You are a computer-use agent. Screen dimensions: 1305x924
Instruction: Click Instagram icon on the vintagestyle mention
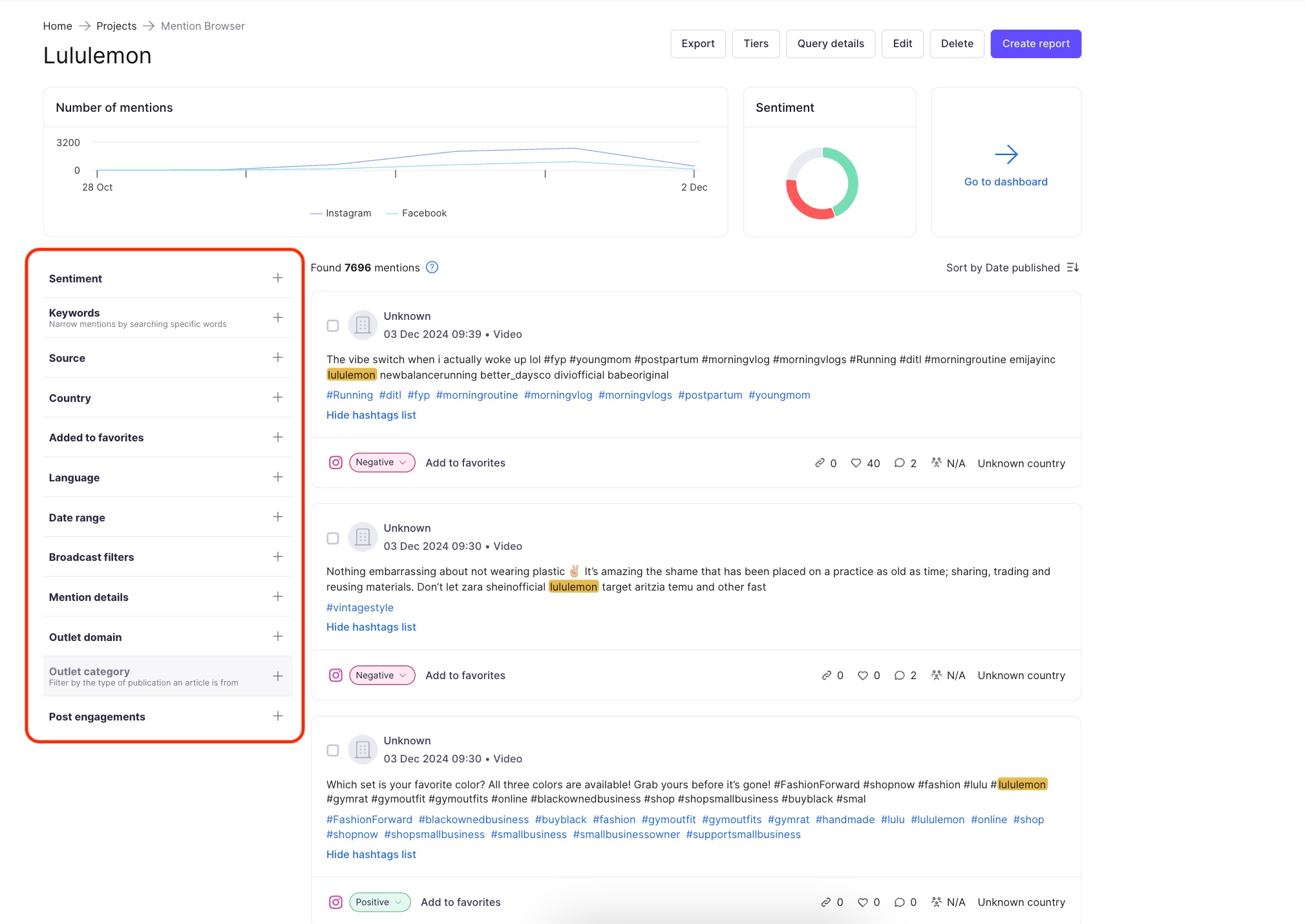click(x=335, y=675)
